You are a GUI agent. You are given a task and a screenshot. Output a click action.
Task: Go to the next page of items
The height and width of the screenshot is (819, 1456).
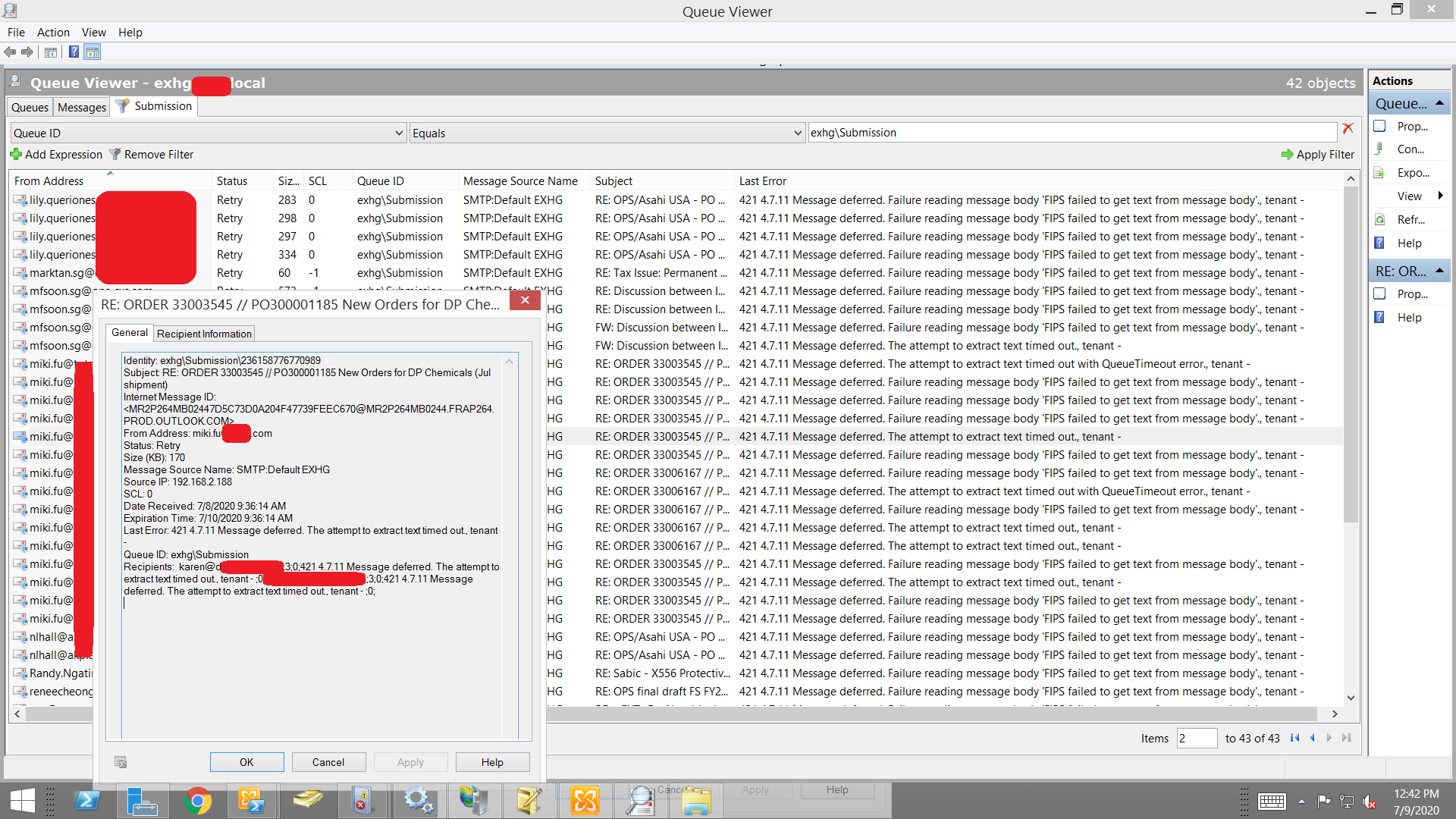coord(1329,738)
